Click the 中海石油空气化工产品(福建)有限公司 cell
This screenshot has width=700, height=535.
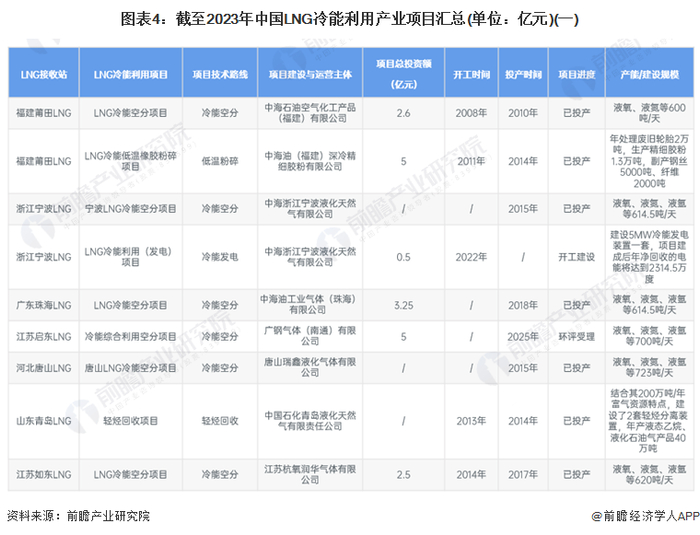click(x=310, y=113)
